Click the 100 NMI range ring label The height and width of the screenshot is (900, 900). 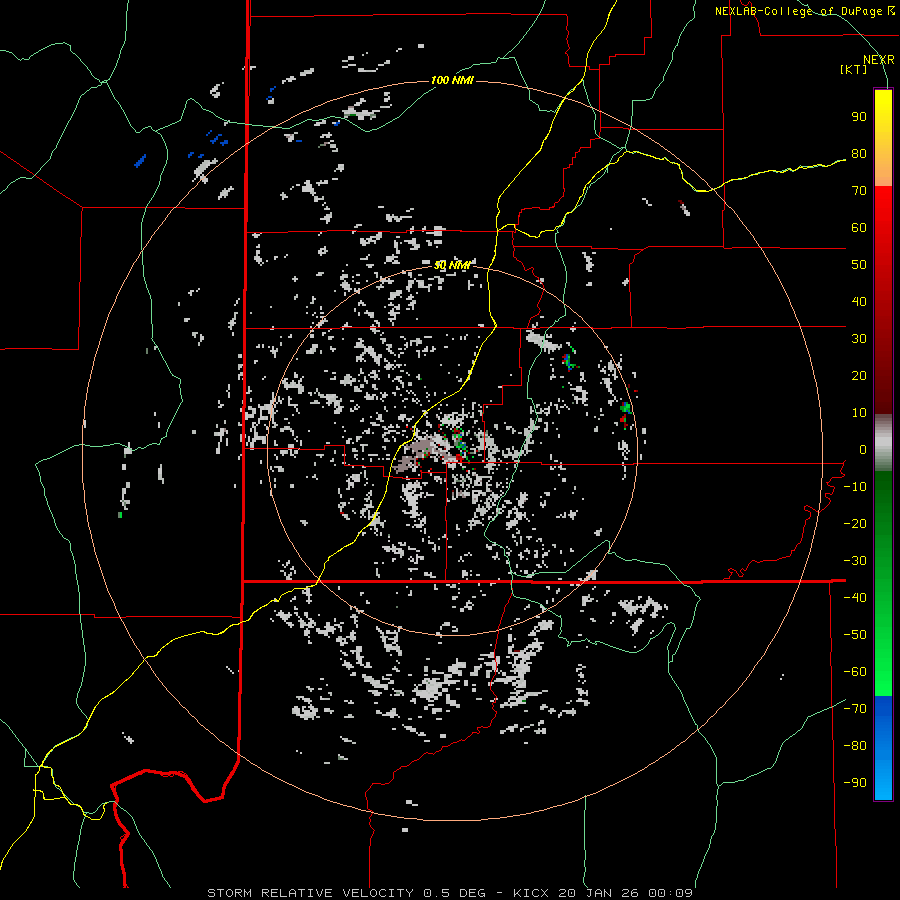pyautogui.click(x=452, y=80)
